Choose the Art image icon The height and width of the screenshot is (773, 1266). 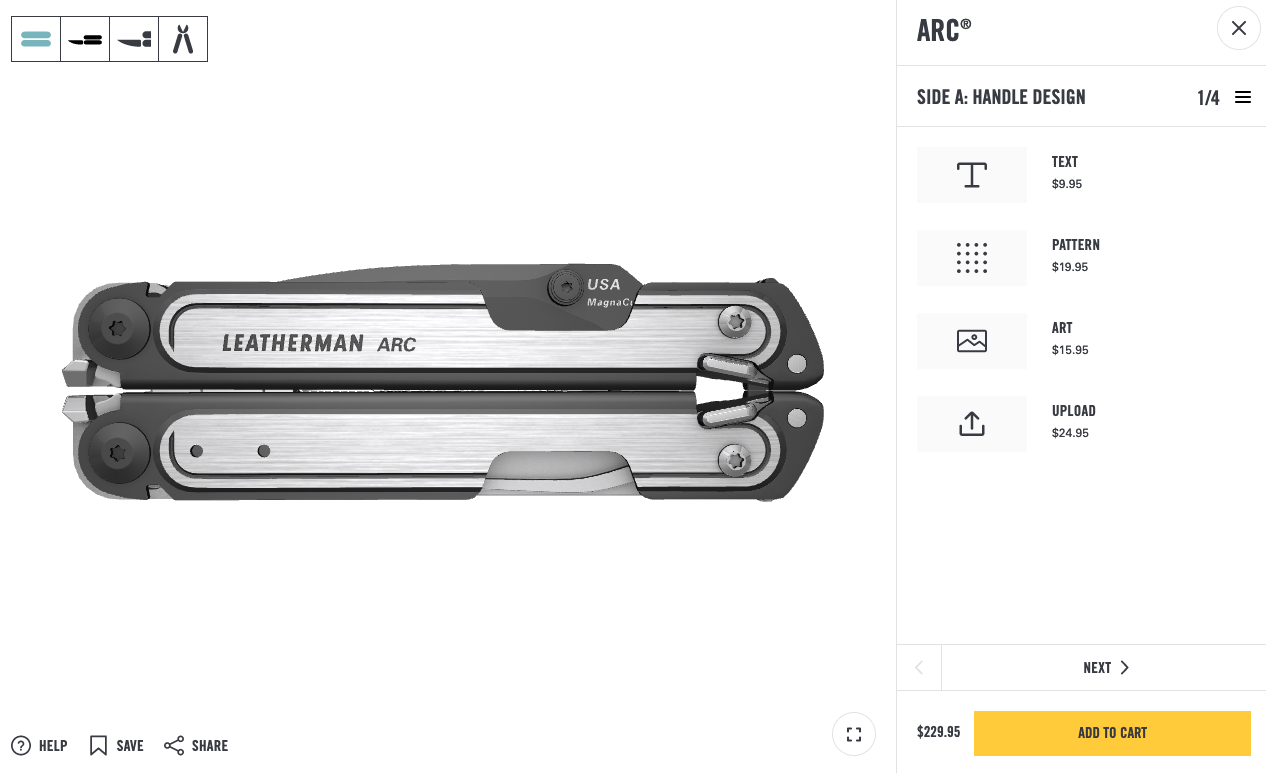coord(972,341)
